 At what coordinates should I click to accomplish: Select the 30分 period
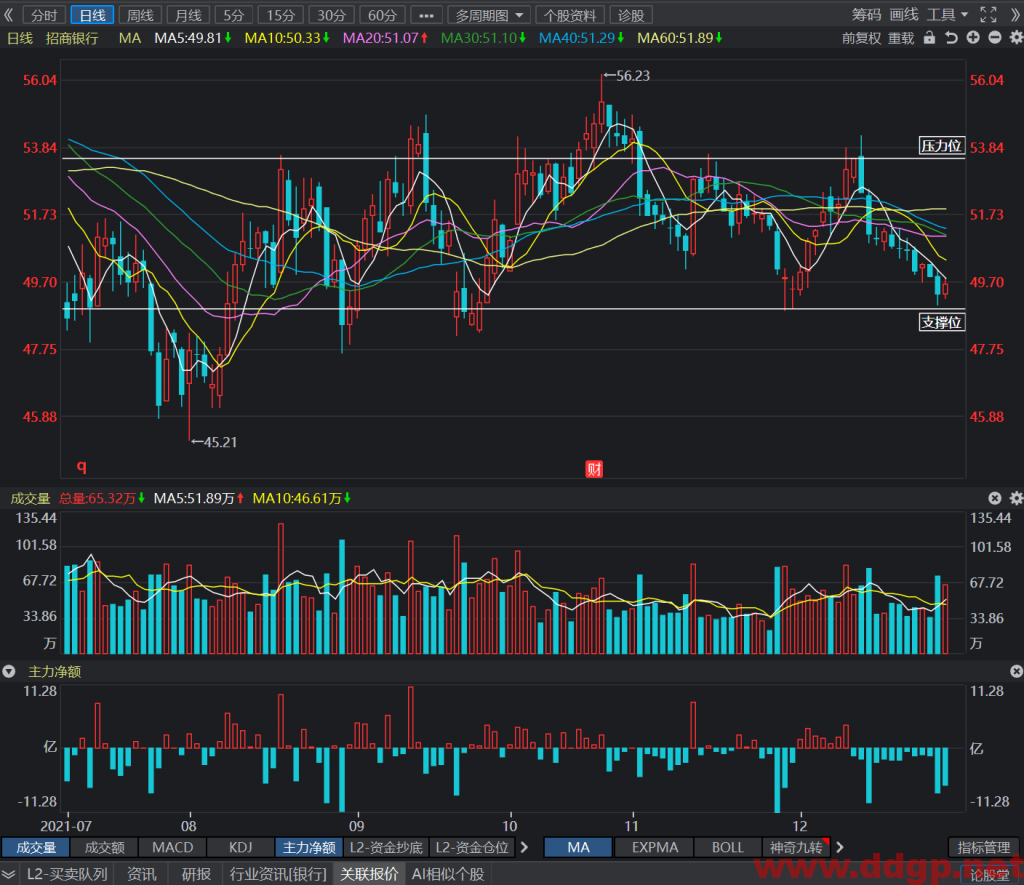pyautogui.click(x=331, y=15)
